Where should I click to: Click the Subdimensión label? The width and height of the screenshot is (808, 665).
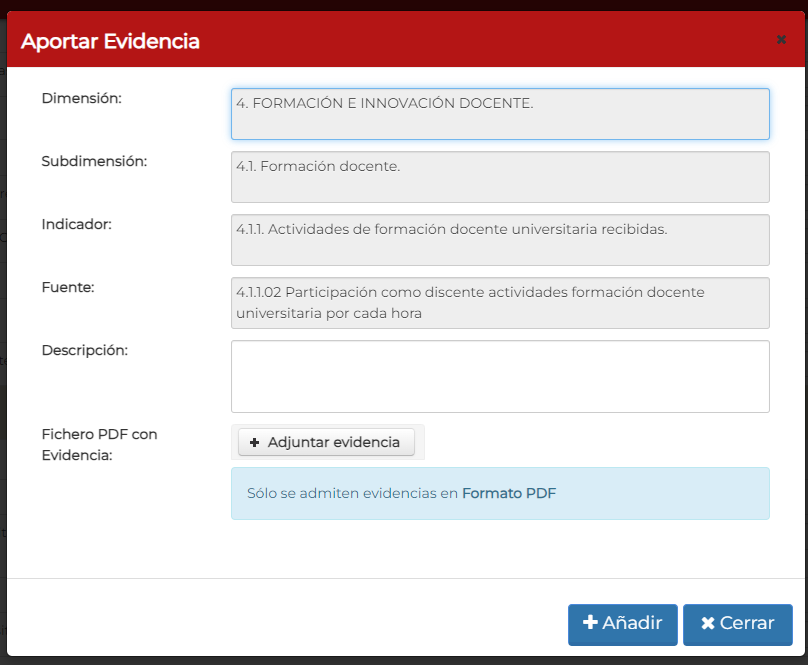[94, 161]
